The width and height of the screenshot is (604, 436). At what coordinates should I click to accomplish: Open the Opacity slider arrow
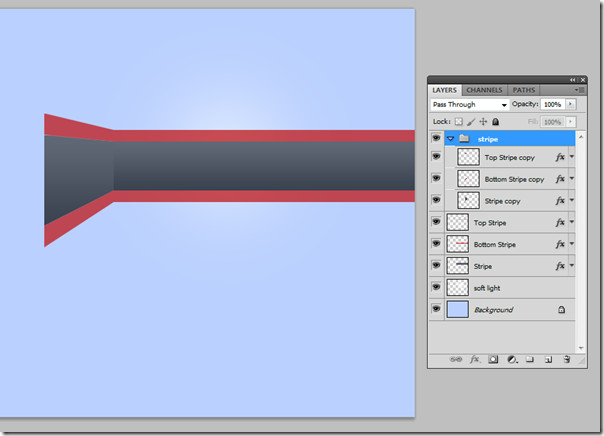[x=570, y=104]
